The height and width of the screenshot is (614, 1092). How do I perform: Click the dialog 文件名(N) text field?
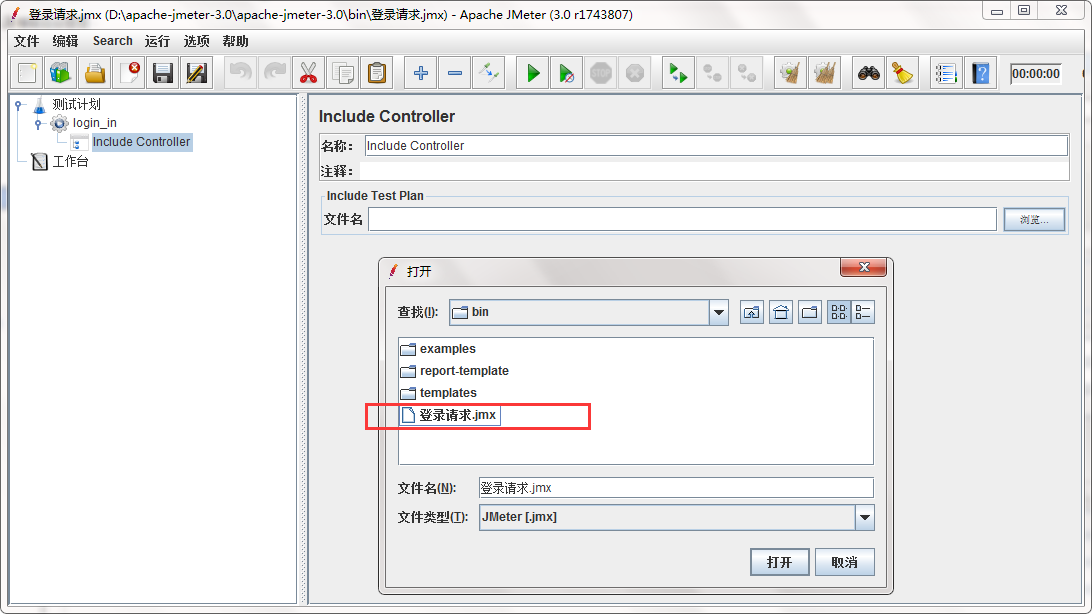point(676,488)
